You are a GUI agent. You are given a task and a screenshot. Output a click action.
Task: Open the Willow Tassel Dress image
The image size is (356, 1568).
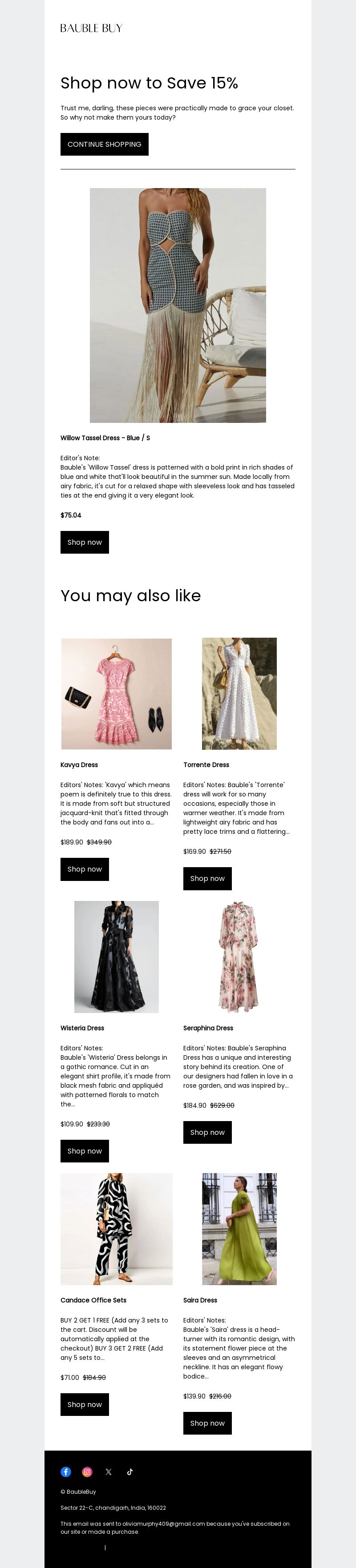pos(178,306)
